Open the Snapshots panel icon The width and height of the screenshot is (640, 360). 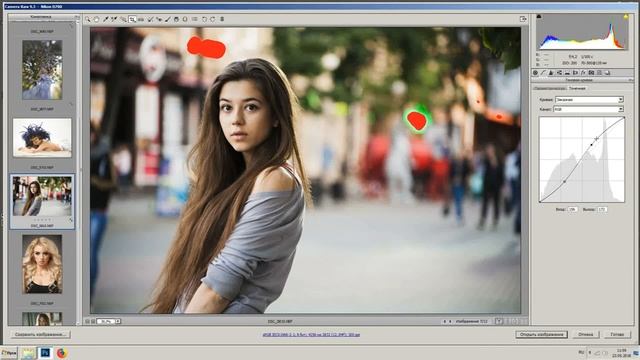click(607, 73)
